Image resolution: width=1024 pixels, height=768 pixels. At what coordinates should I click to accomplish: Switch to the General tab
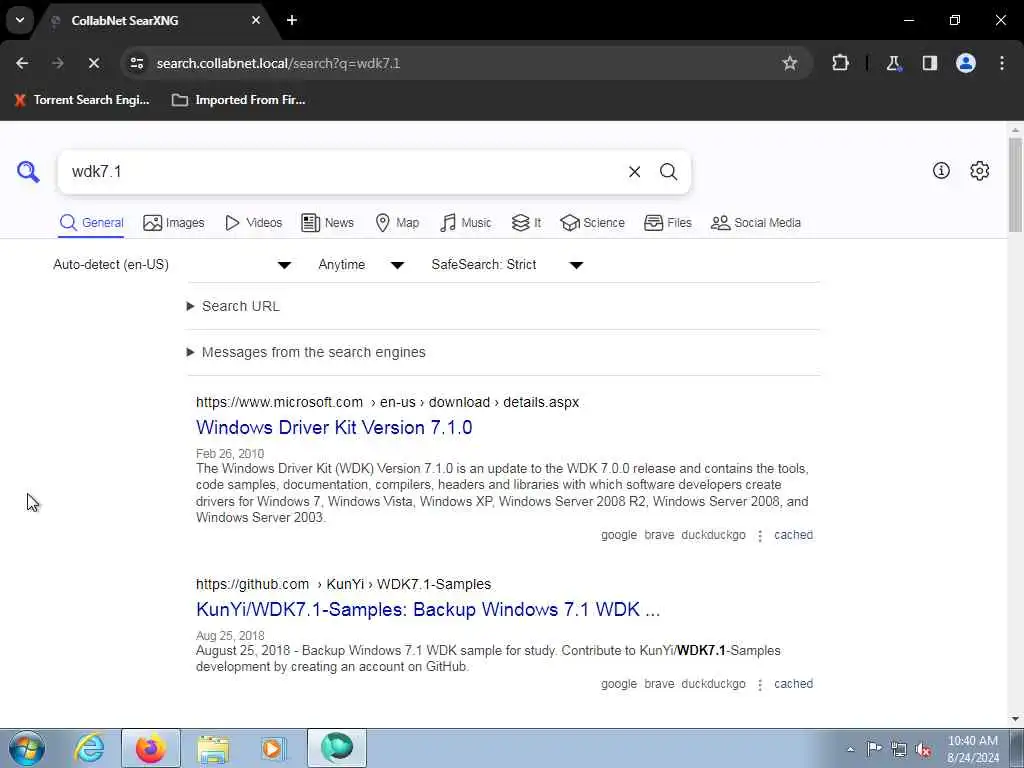[91, 223]
